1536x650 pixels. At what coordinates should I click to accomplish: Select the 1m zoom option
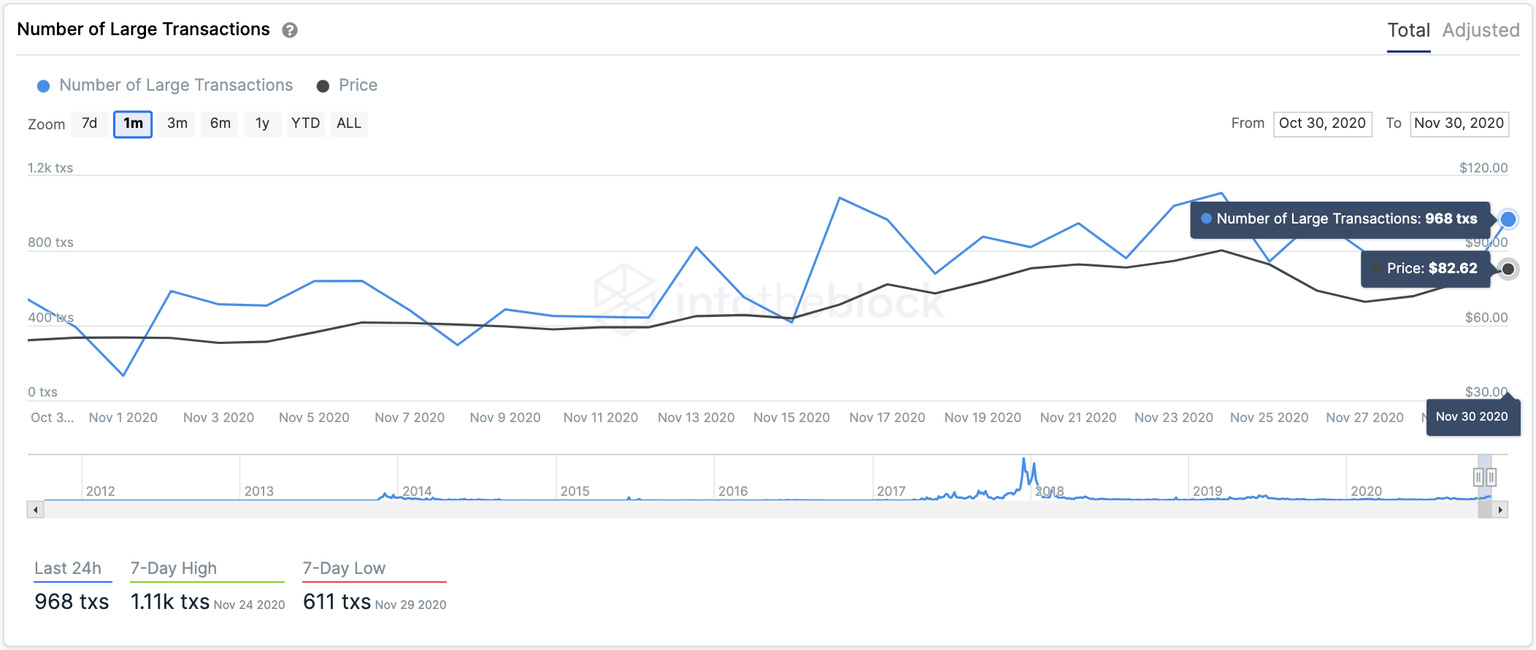coord(133,124)
